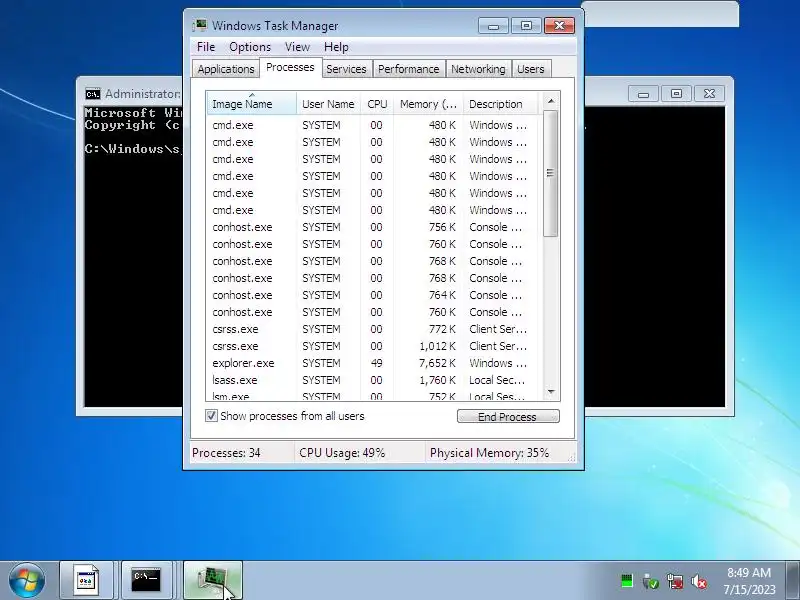800x600 pixels.
Task: Click CPU Usage: 49% in status bar
Action: coord(342,453)
